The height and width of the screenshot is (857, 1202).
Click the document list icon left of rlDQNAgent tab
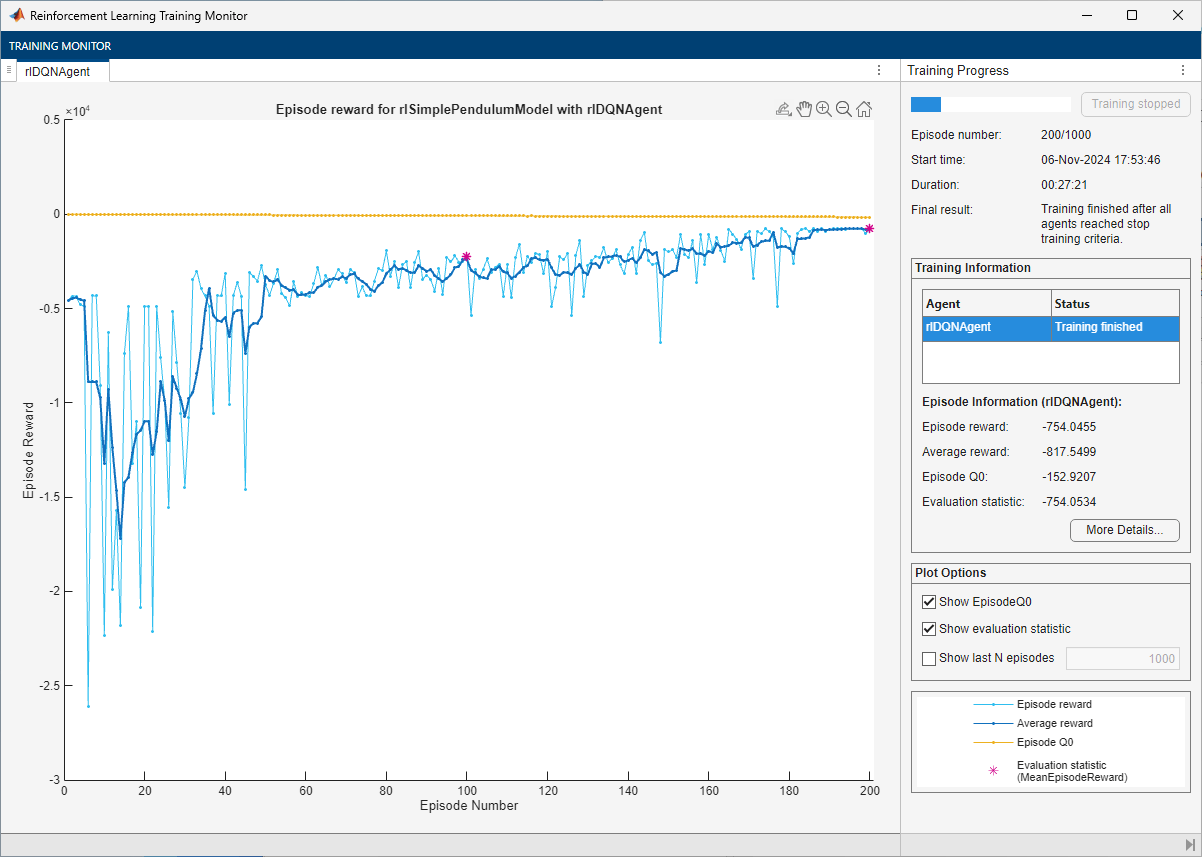coord(8,70)
